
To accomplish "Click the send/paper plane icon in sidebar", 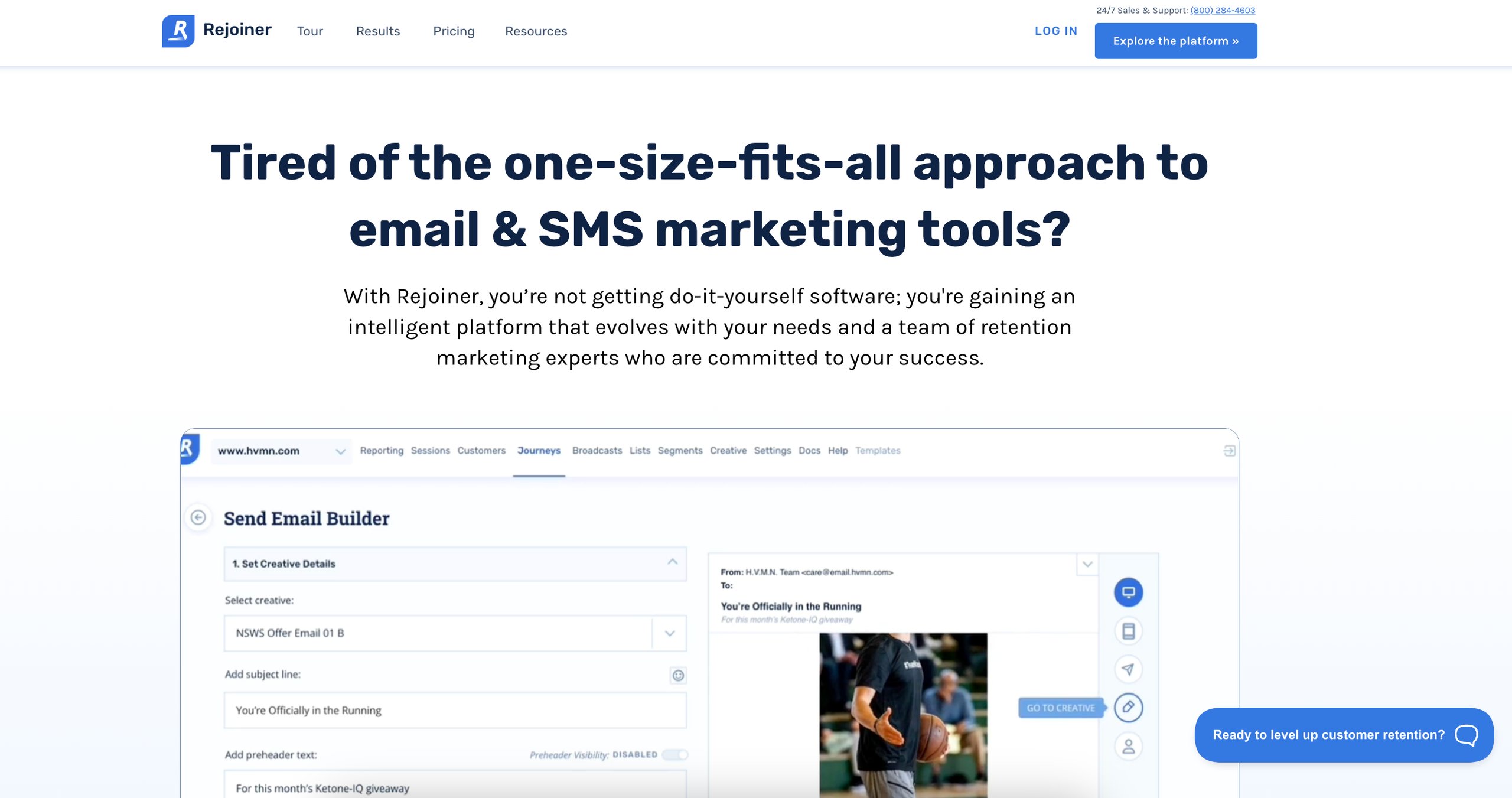I will click(x=1128, y=668).
